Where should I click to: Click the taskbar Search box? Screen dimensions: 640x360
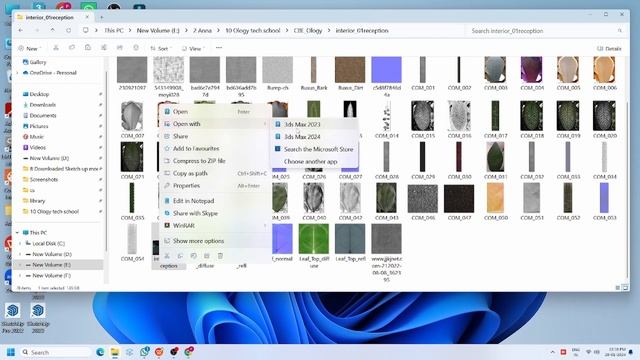(x=56, y=352)
